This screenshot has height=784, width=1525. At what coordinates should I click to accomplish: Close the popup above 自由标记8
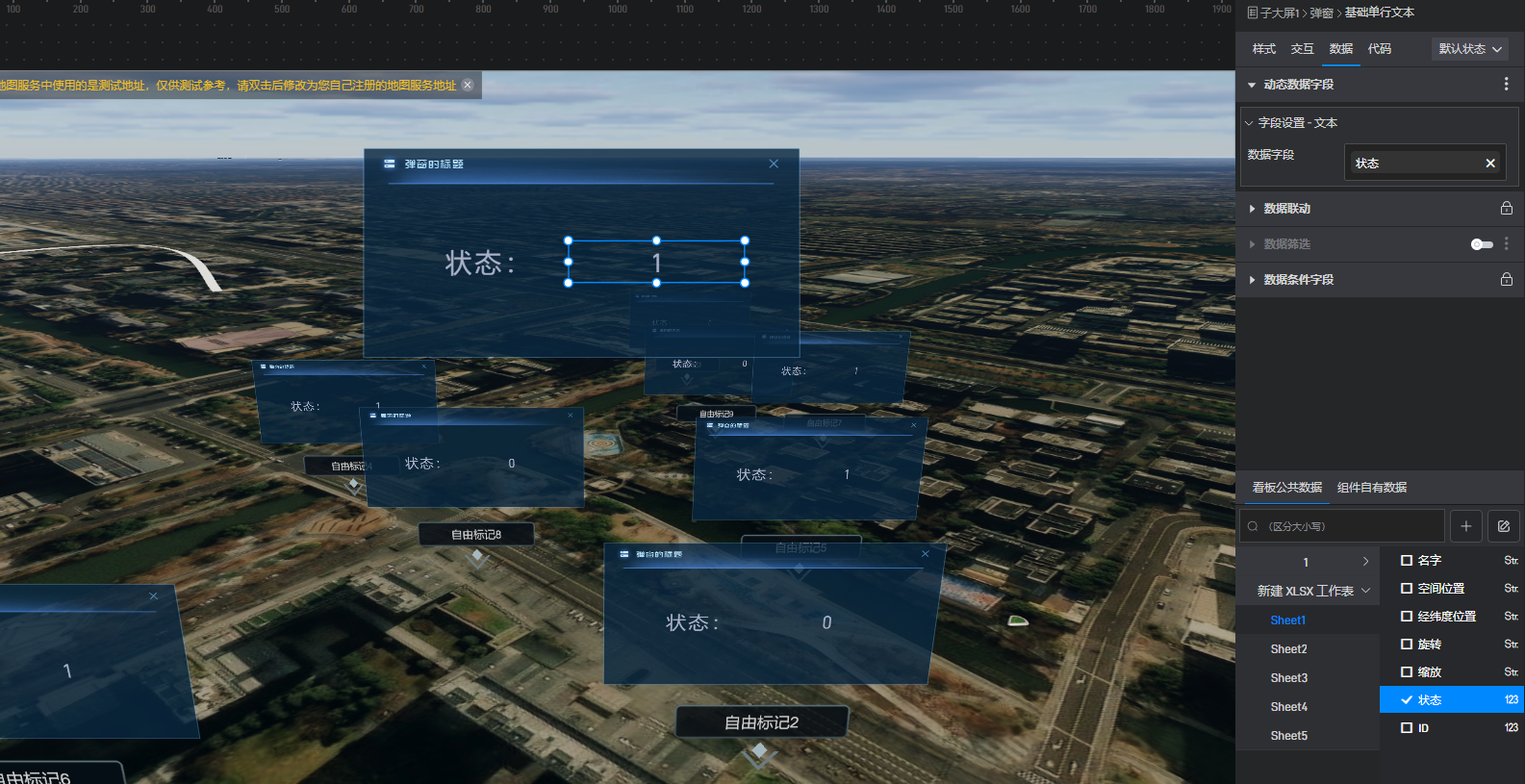point(571,416)
